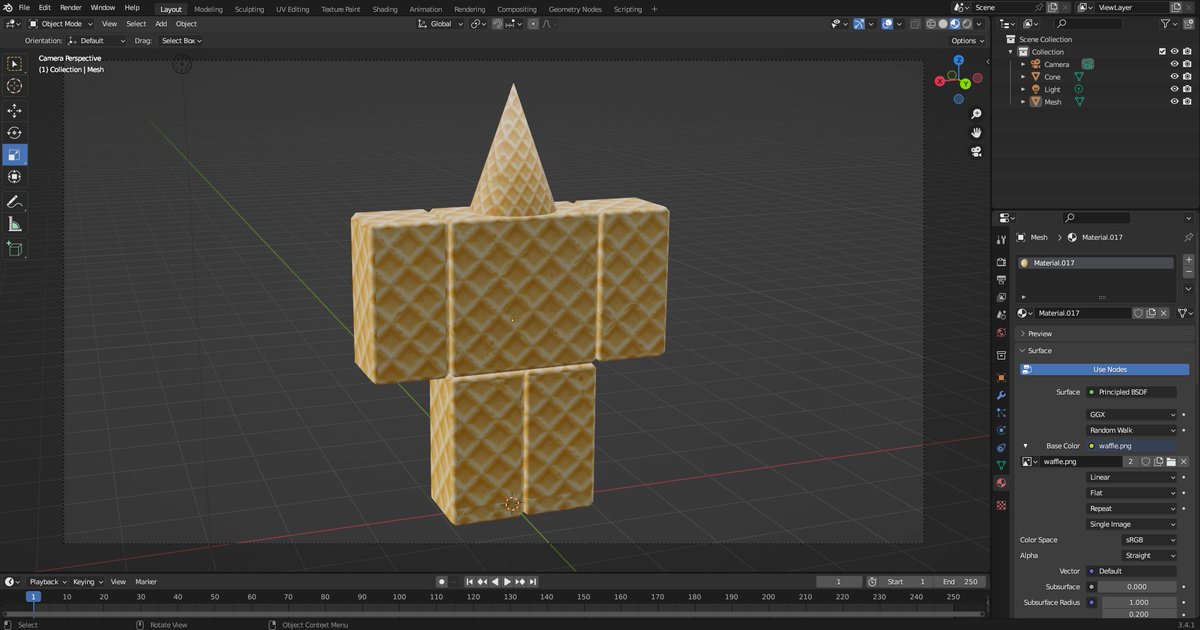Screen dimensions: 1200x630
Task: Adjust the Subsurface slider showing 0.000
Action: 1137,587
